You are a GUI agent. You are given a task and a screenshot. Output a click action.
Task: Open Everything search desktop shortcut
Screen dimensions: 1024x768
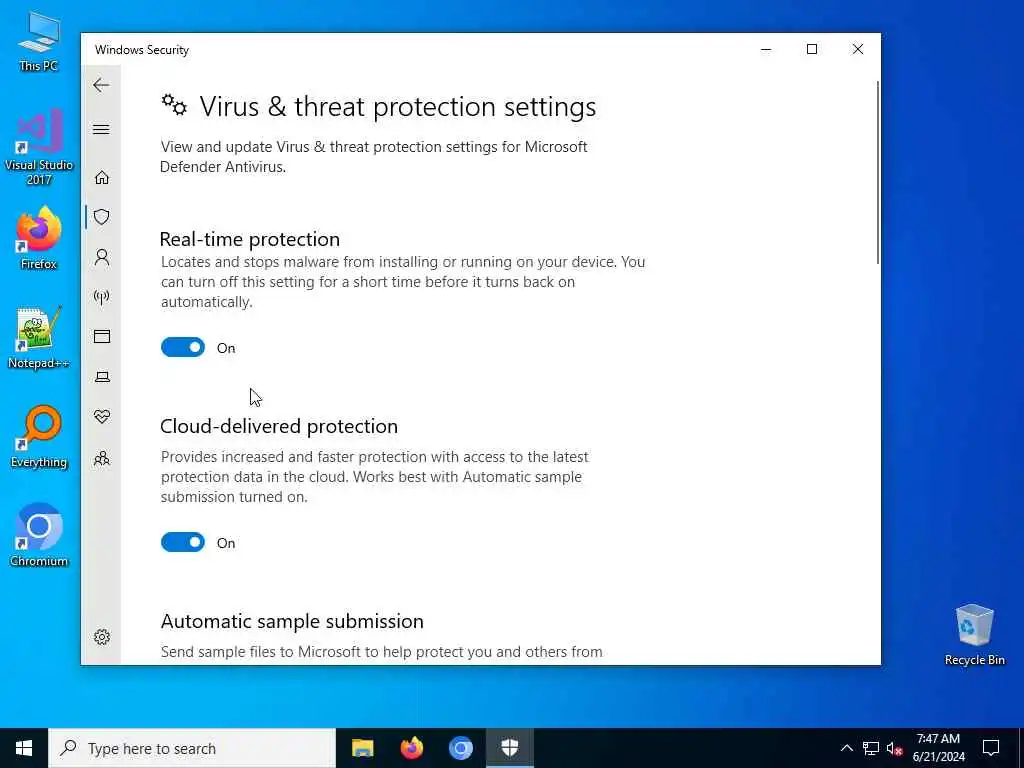click(39, 437)
